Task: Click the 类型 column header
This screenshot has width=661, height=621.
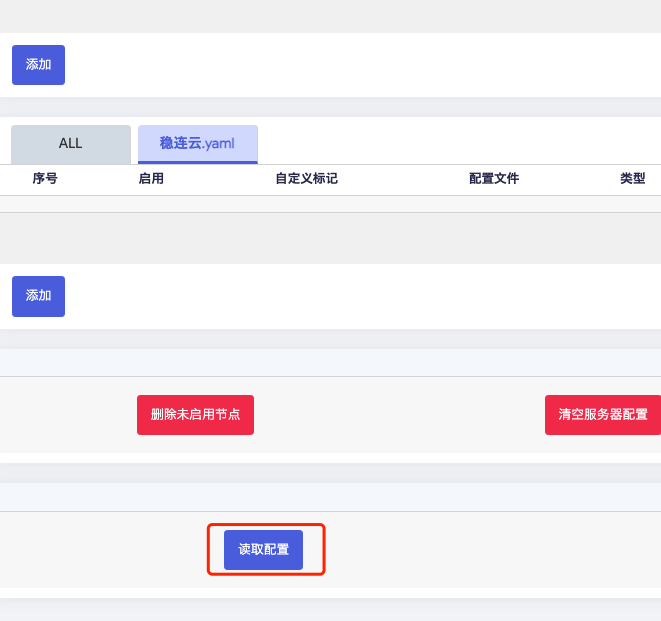Action: (632, 179)
